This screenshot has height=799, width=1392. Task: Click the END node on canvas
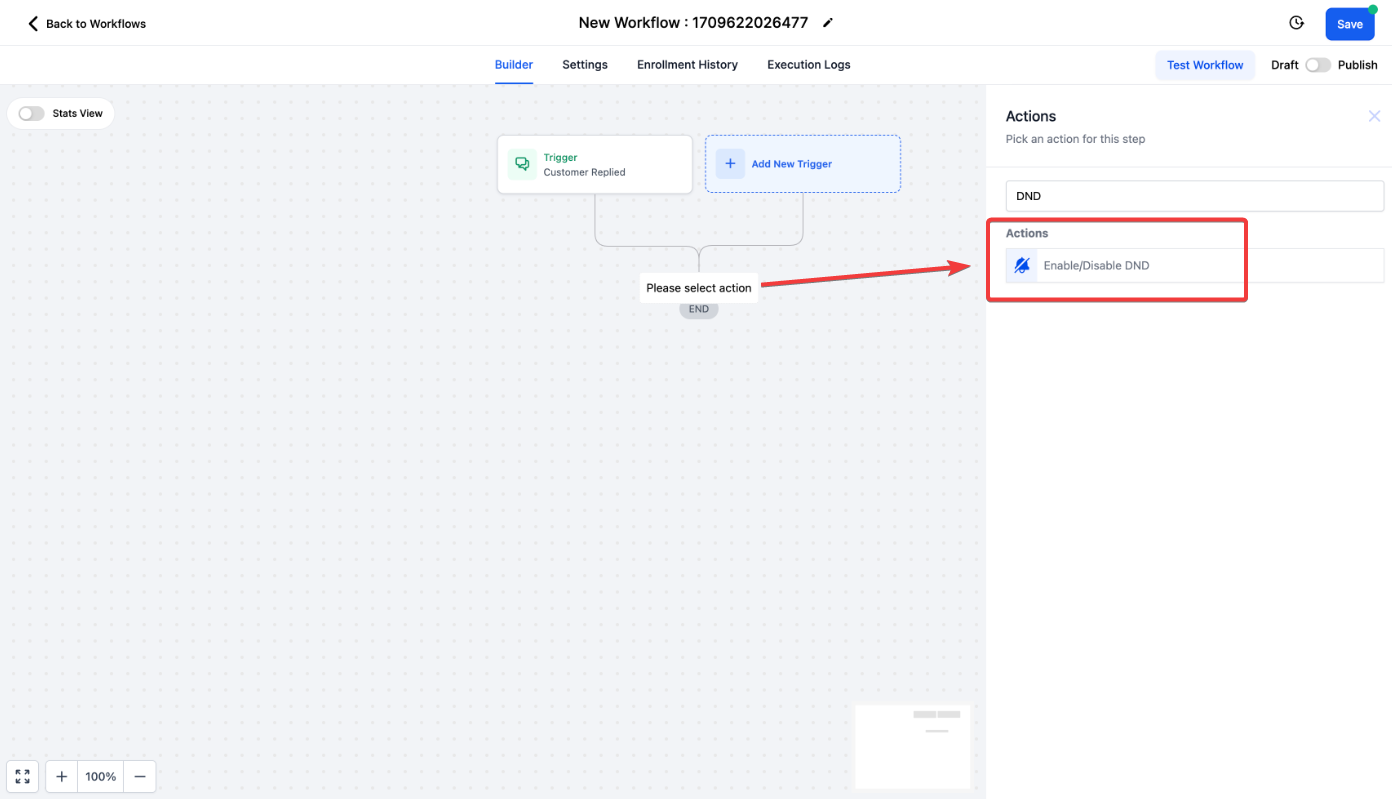point(699,309)
